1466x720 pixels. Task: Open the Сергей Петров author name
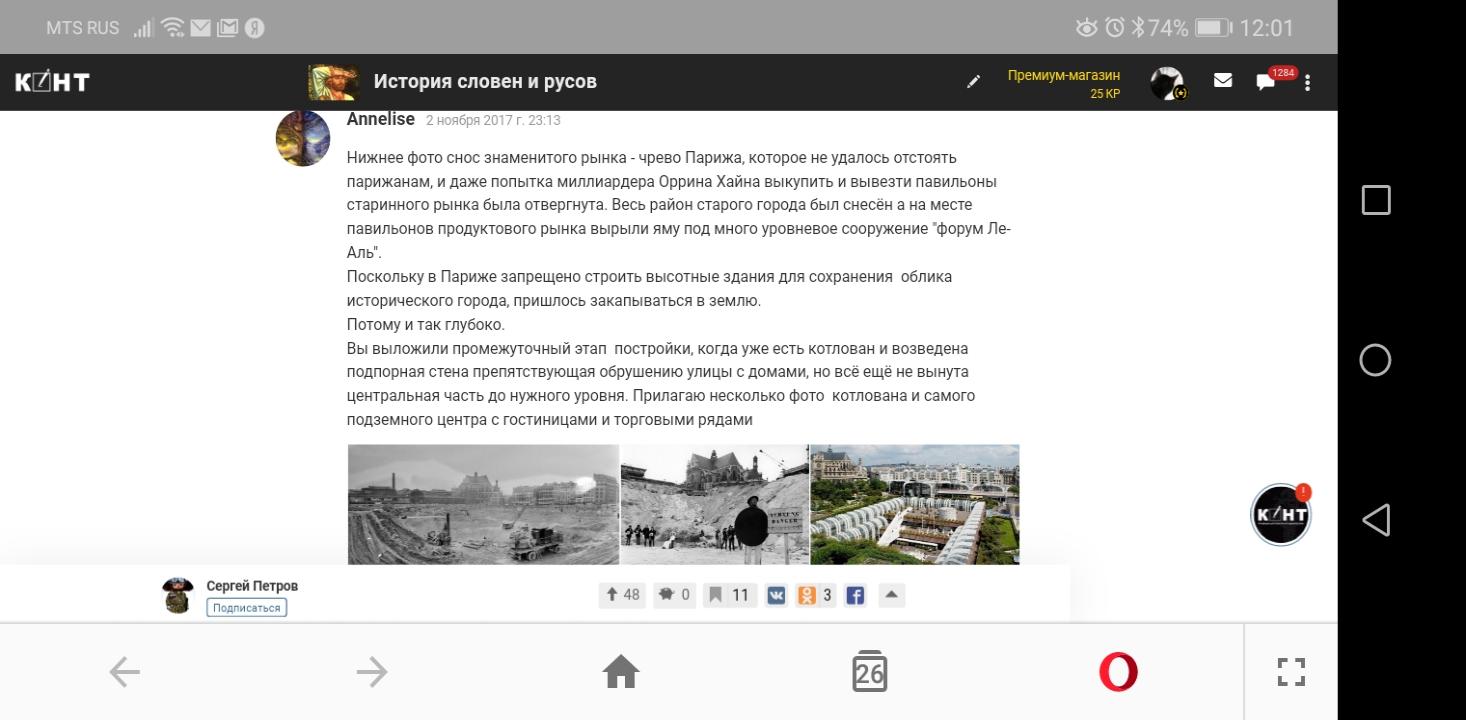pyautogui.click(x=252, y=586)
